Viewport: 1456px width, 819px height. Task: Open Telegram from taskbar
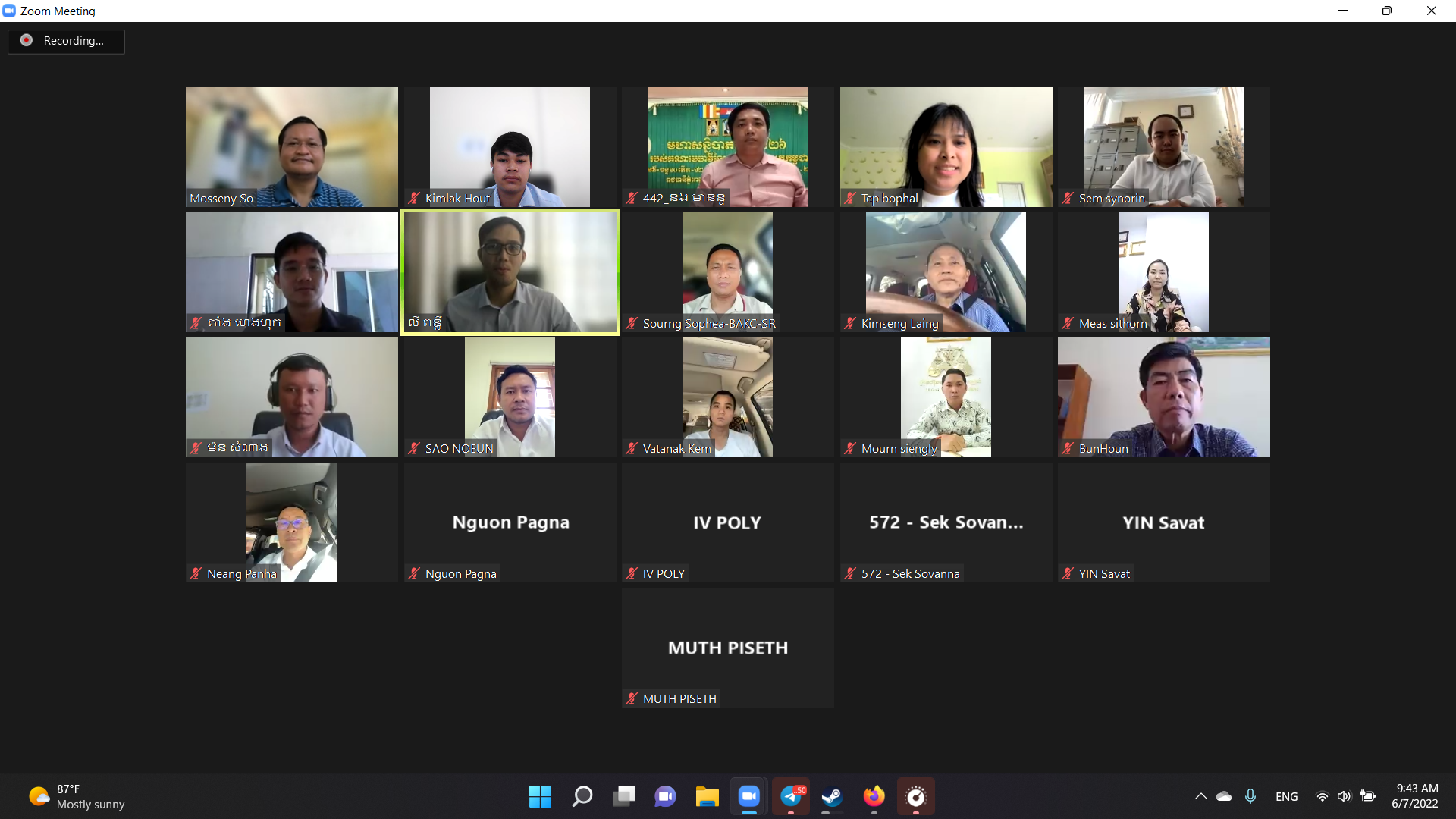coord(790,796)
